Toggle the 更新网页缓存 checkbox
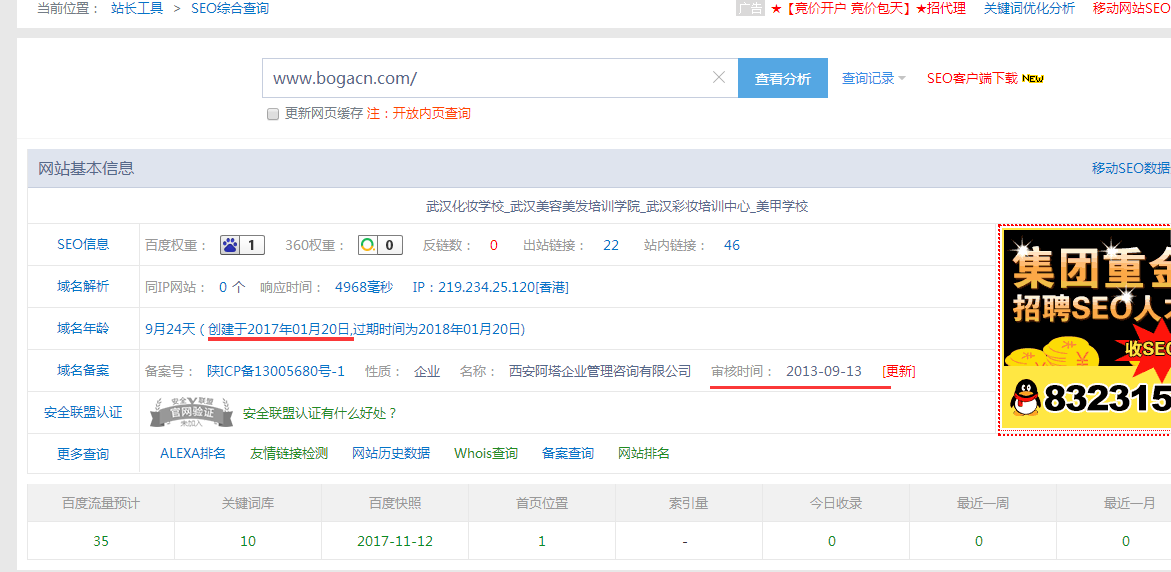Screen dimensions: 1171x572 pyautogui.click(x=273, y=114)
